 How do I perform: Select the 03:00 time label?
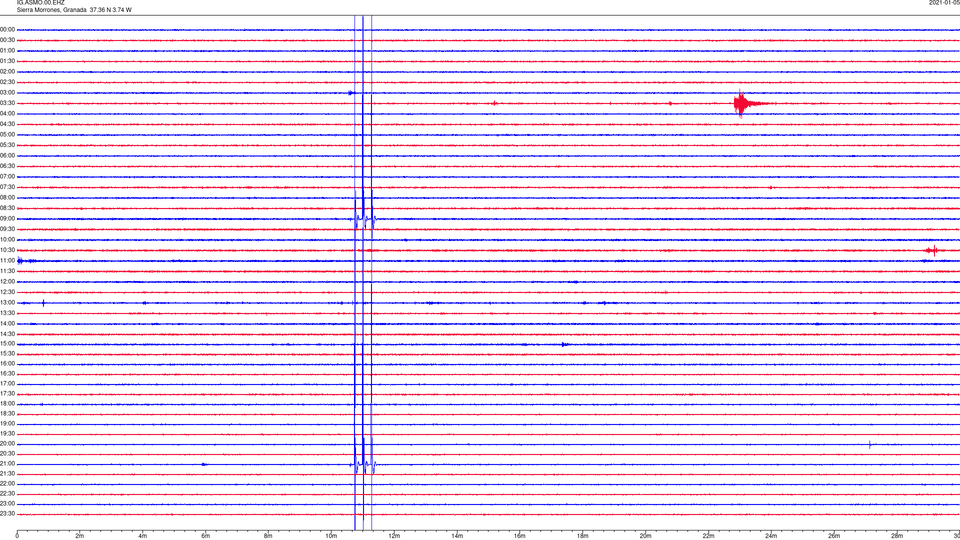[7, 92]
